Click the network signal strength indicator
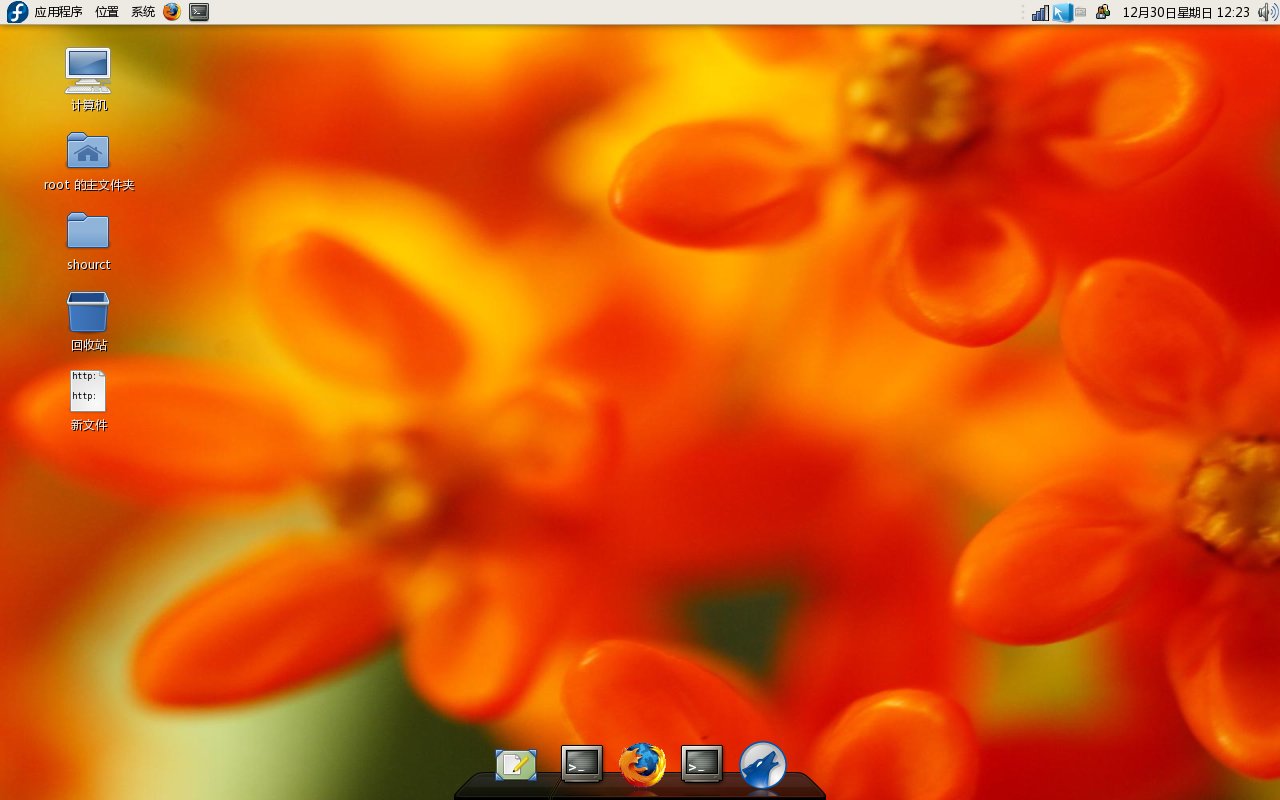The width and height of the screenshot is (1280, 800). 1039,12
